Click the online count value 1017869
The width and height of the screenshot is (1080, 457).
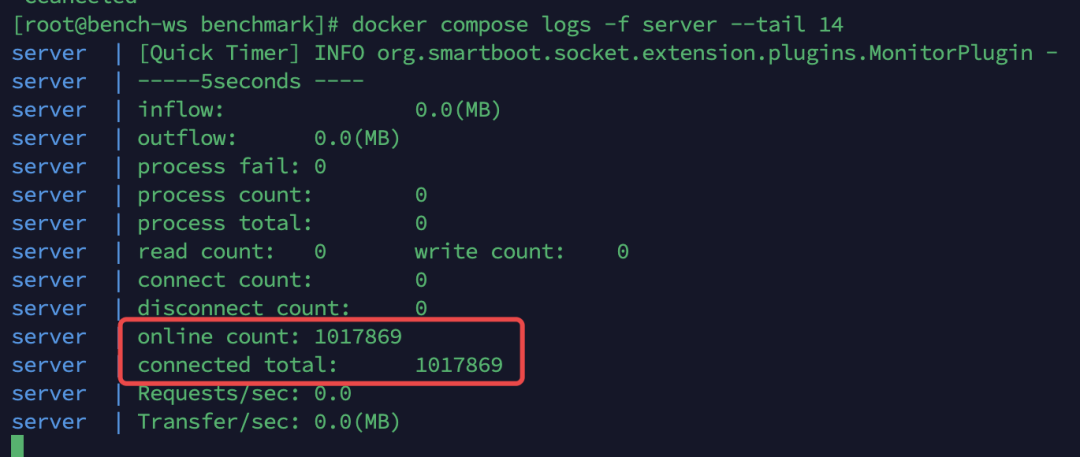pyautogui.click(x=358, y=337)
